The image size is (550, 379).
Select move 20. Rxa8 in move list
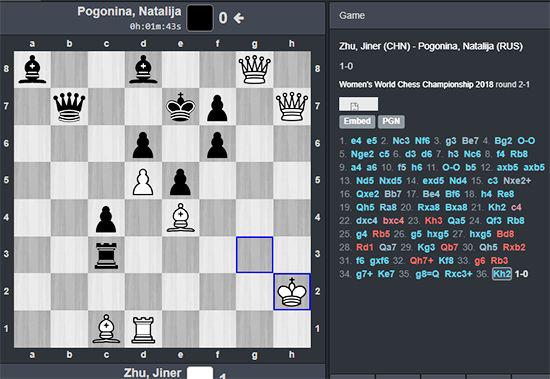[428, 207]
